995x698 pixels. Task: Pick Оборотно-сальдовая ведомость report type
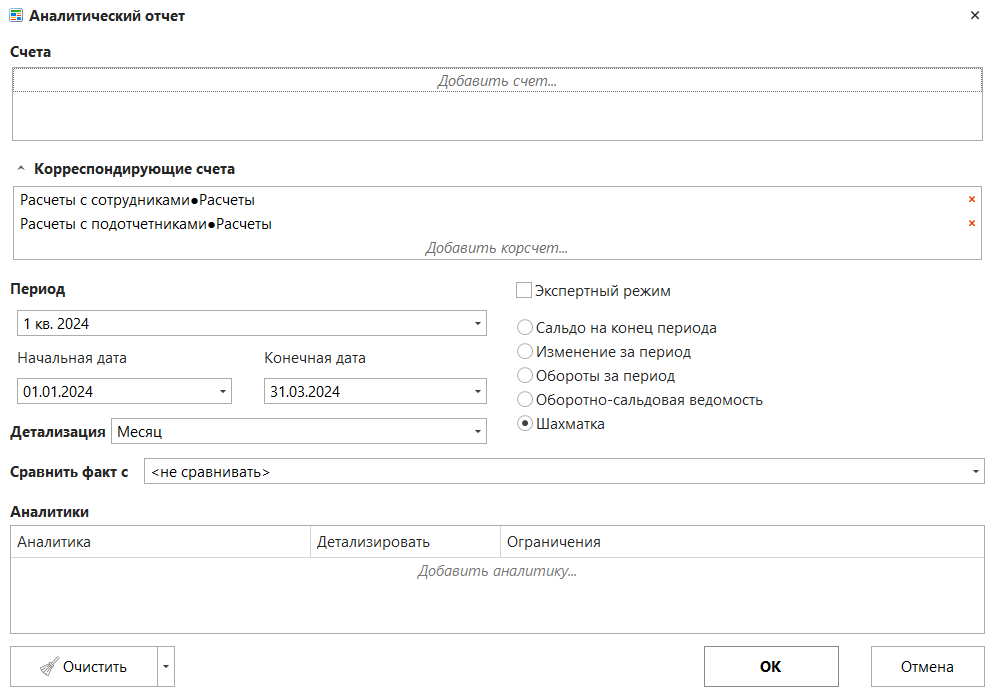524,400
